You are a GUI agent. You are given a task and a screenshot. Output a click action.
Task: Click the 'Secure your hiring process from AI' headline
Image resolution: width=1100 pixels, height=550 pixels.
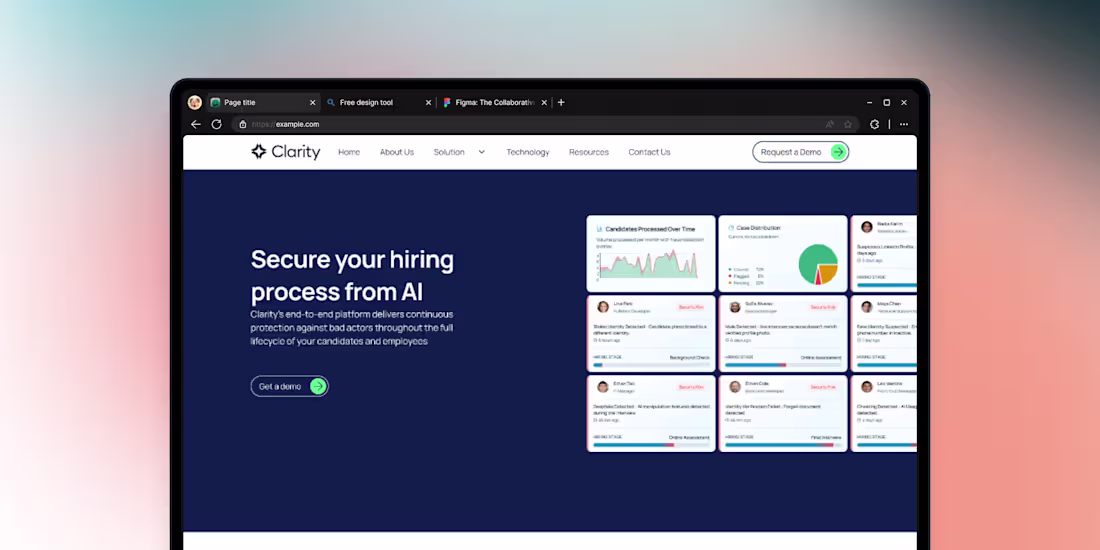[352, 276]
